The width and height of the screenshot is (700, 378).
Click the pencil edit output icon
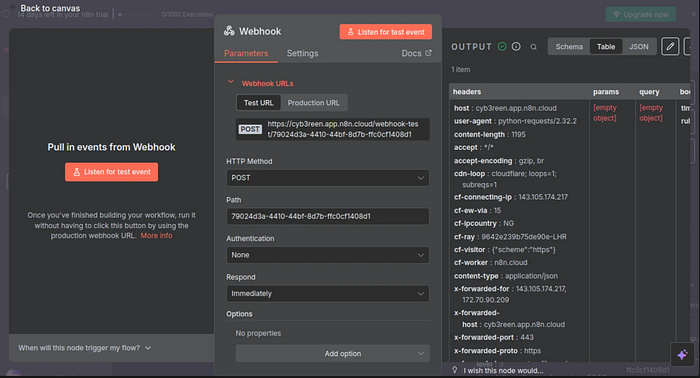click(x=670, y=46)
